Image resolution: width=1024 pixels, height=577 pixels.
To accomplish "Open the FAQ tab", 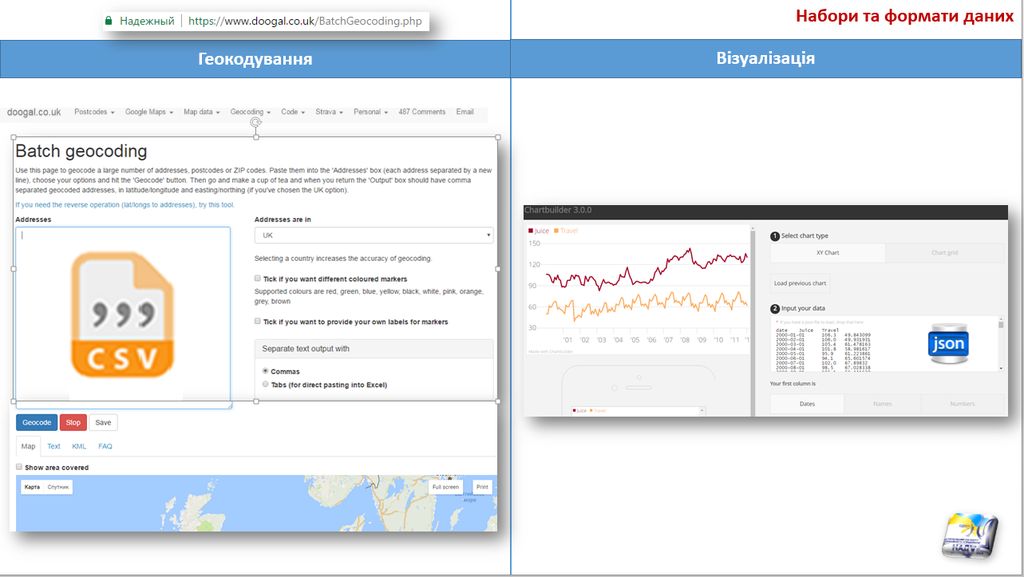I will 105,446.
